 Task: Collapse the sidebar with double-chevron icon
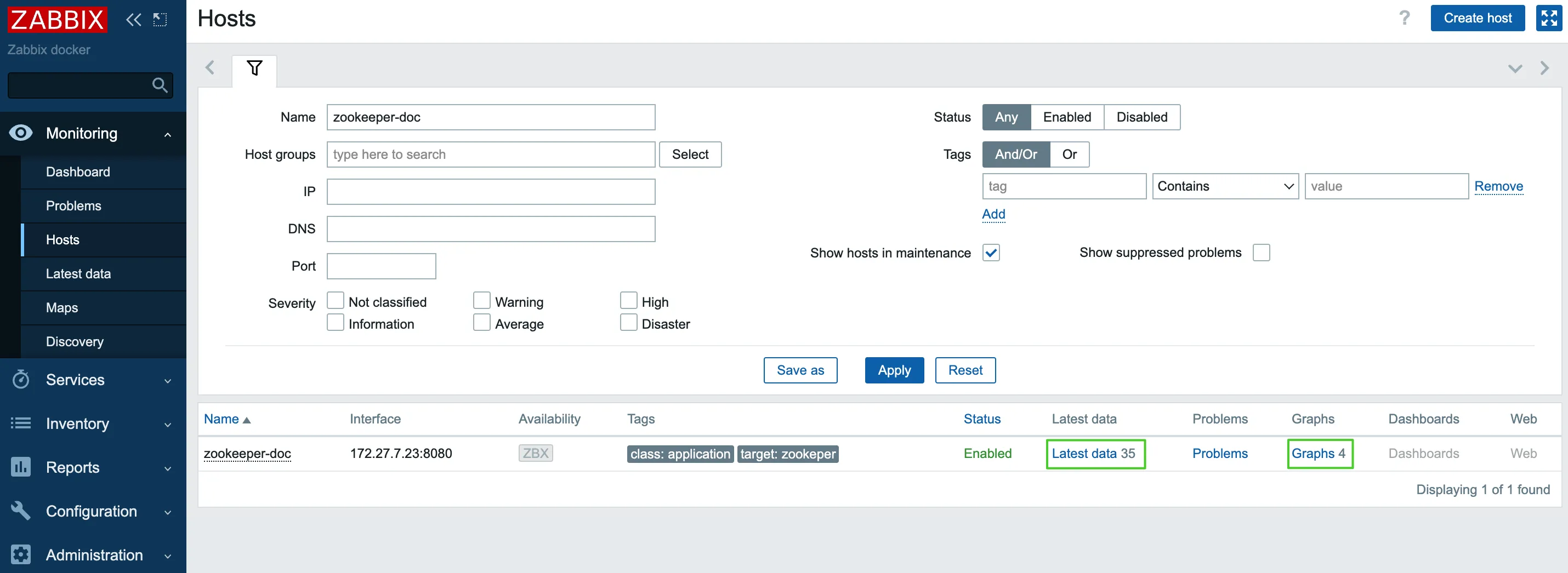point(133,20)
